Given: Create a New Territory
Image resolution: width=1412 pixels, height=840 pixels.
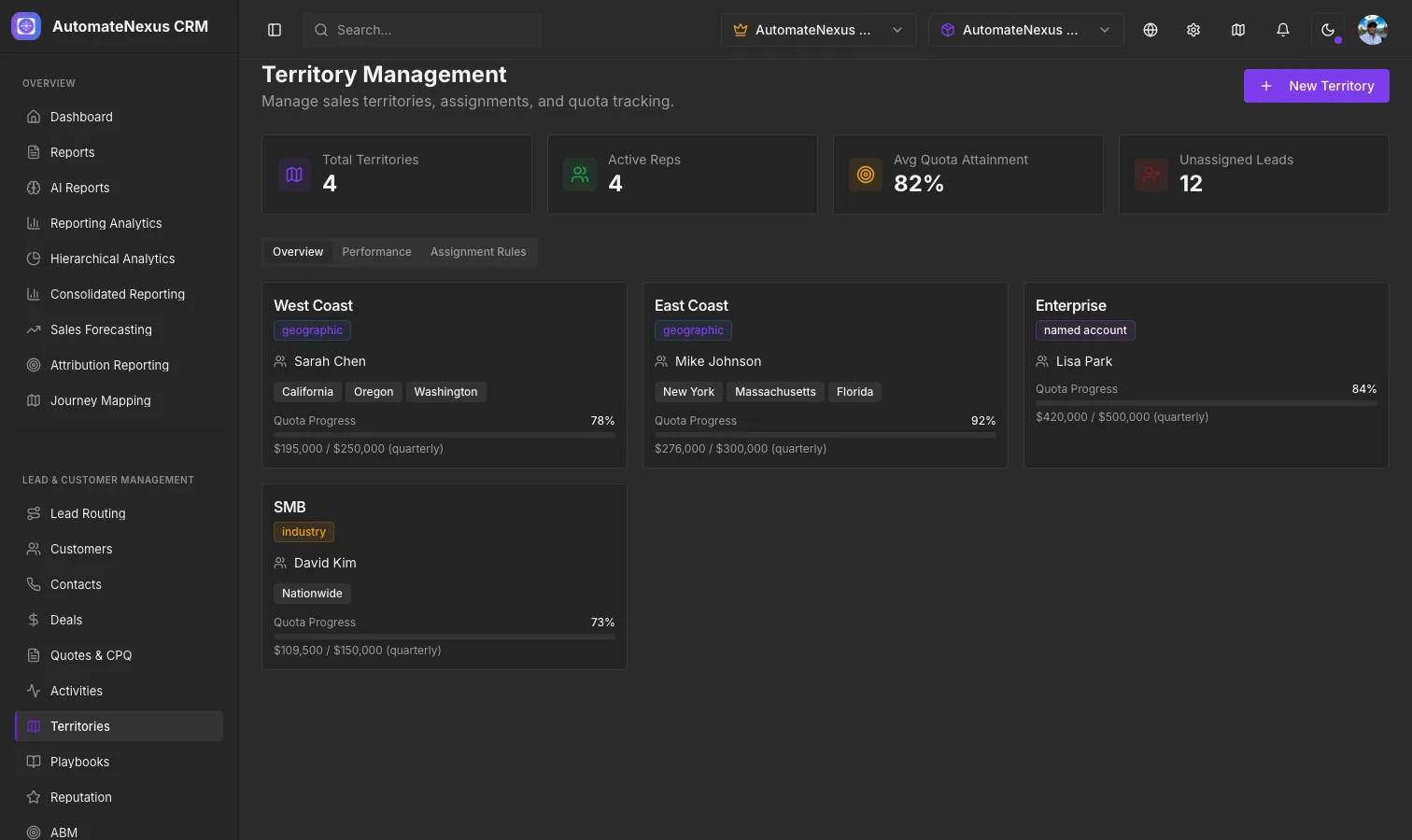Looking at the screenshot, I should tap(1317, 86).
